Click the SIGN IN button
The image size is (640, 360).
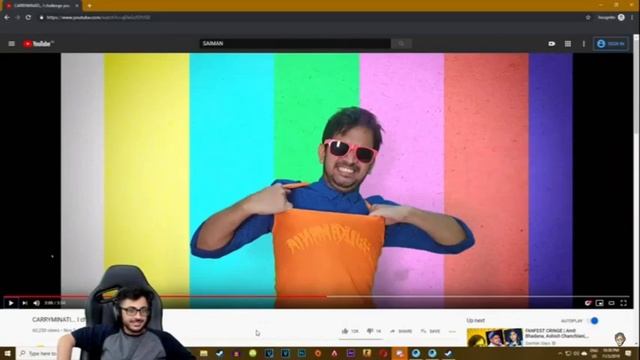[611, 44]
